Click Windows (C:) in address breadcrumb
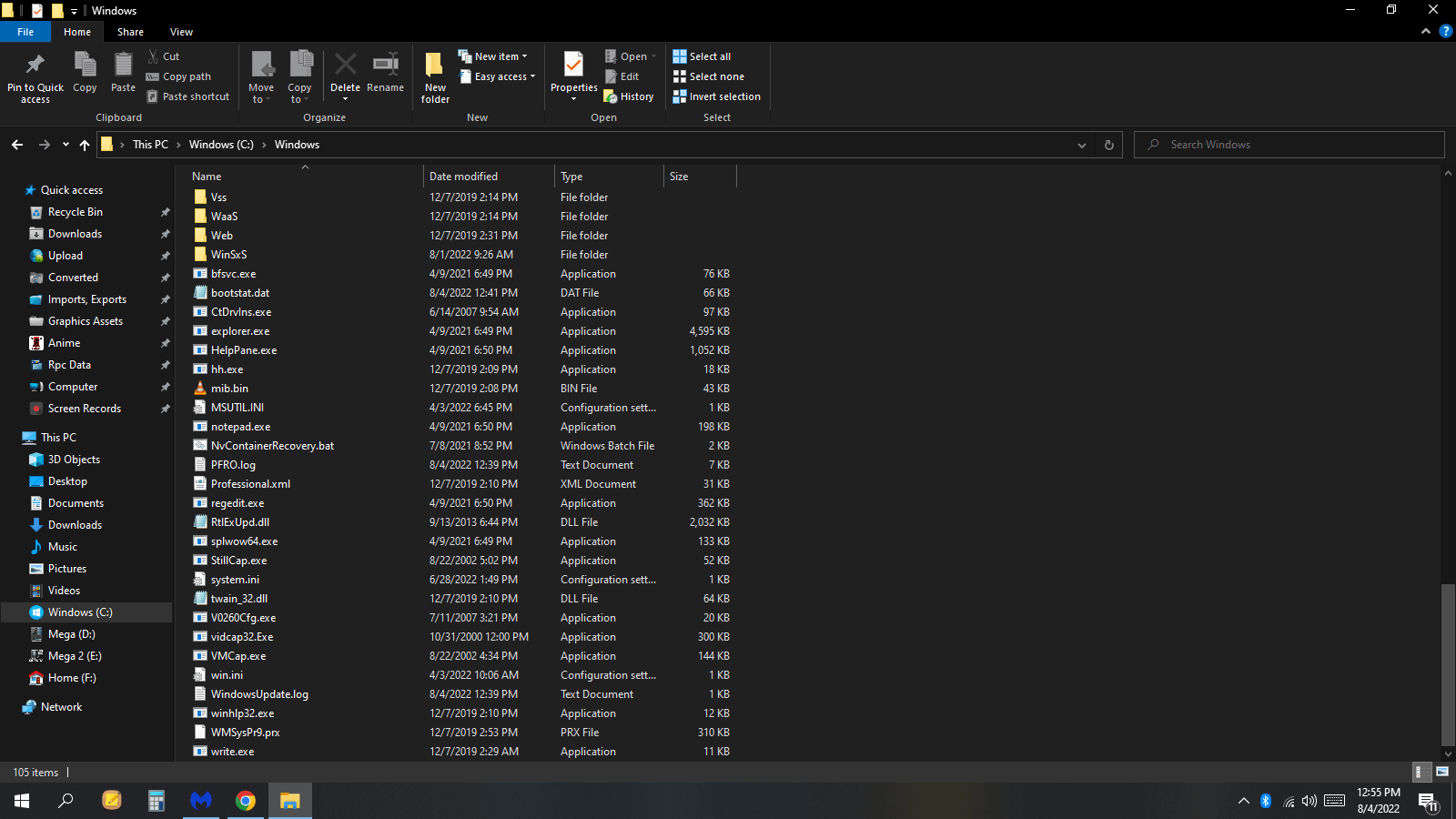The height and width of the screenshot is (819, 1456). click(221, 145)
